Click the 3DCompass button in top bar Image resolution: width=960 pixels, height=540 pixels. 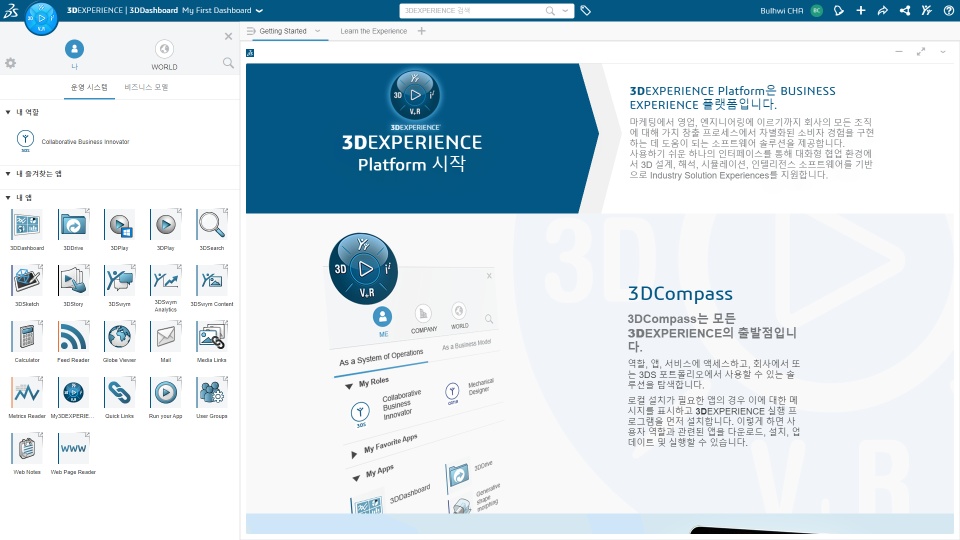pyautogui.click(x=41, y=18)
